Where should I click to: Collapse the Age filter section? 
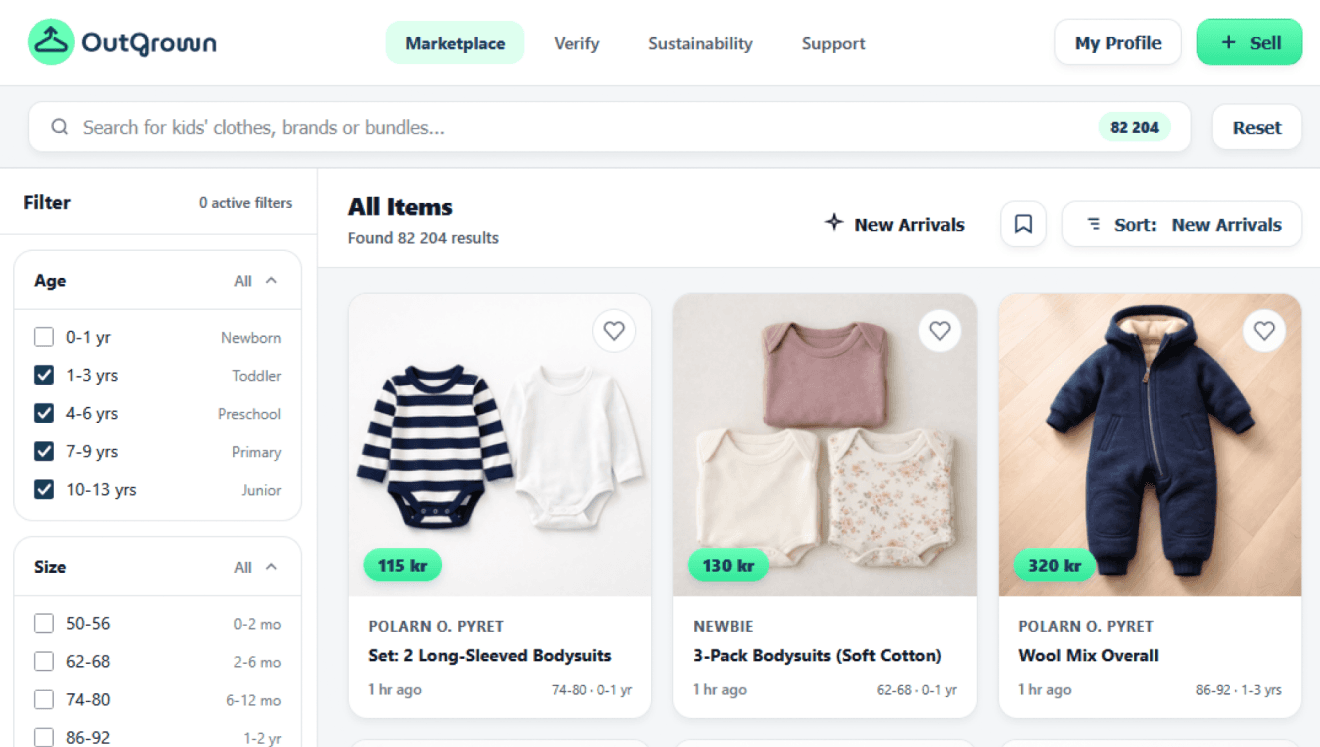coord(271,281)
